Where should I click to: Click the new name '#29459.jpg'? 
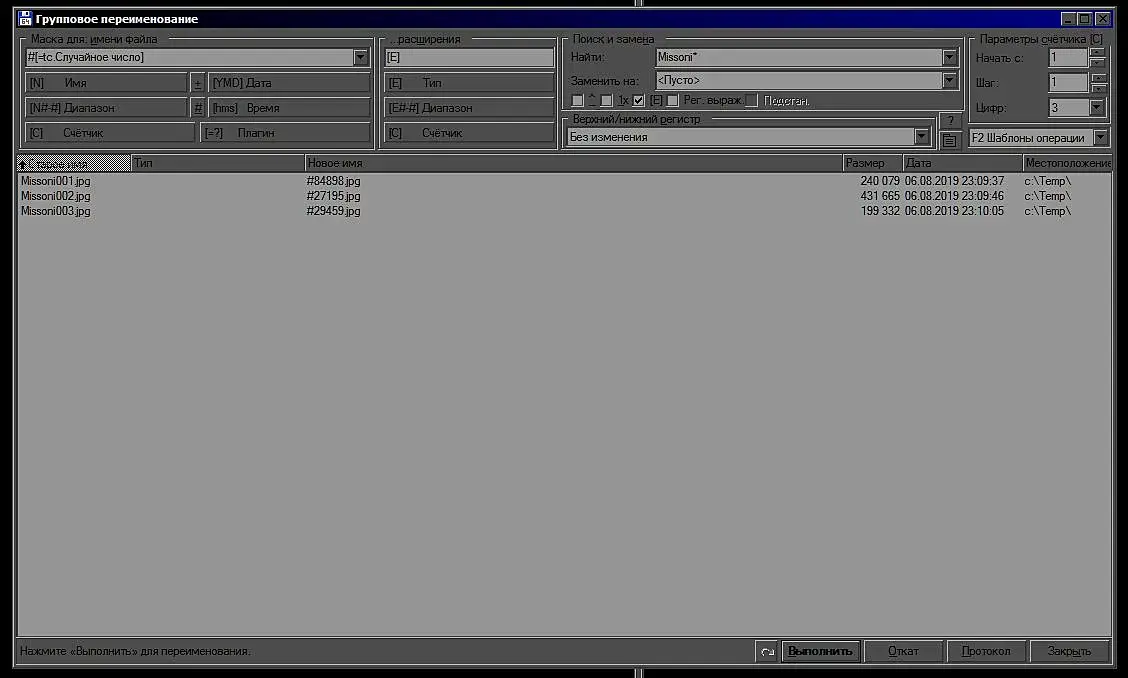coord(334,212)
